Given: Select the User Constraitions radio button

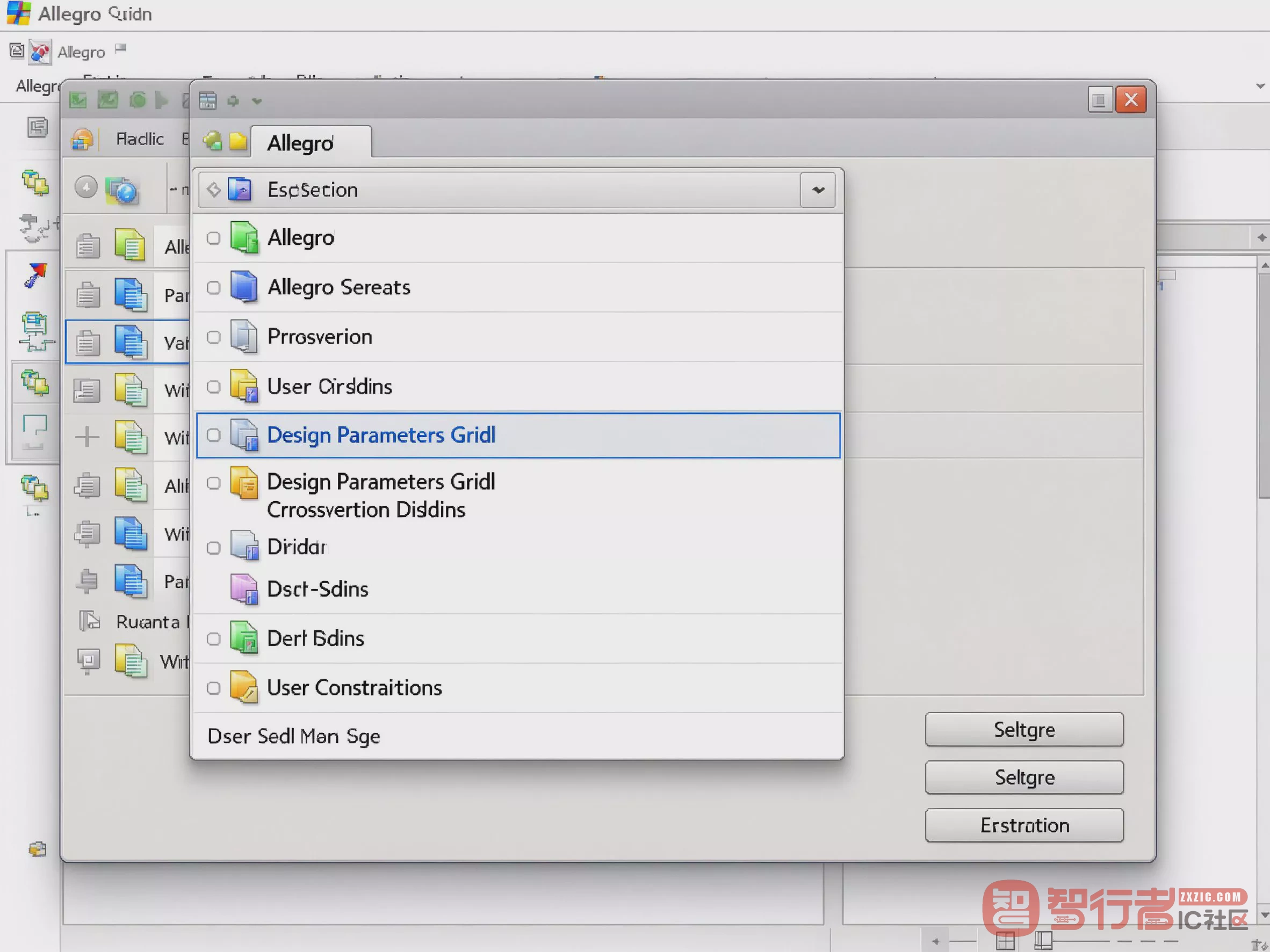Looking at the screenshot, I should (213, 688).
